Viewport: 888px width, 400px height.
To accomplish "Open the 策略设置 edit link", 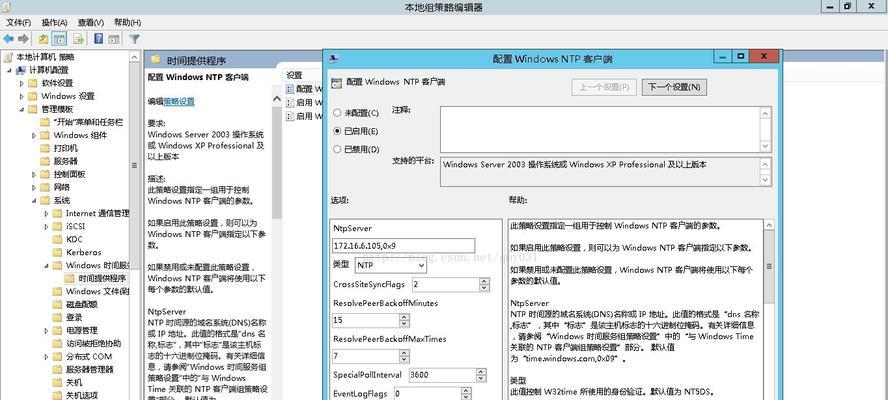I will coord(179,101).
